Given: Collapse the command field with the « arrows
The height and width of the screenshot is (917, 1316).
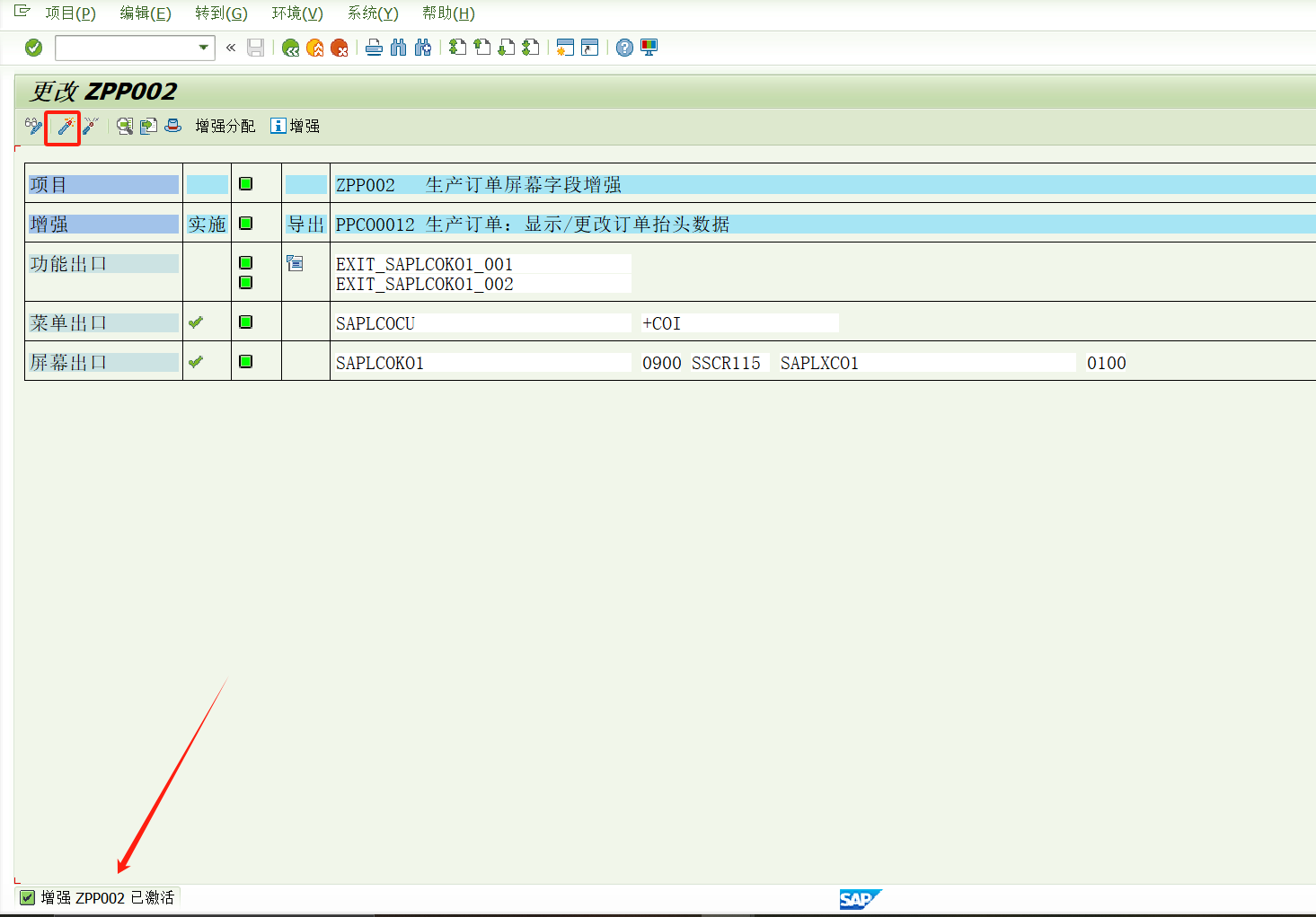Looking at the screenshot, I should (x=231, y=48).
